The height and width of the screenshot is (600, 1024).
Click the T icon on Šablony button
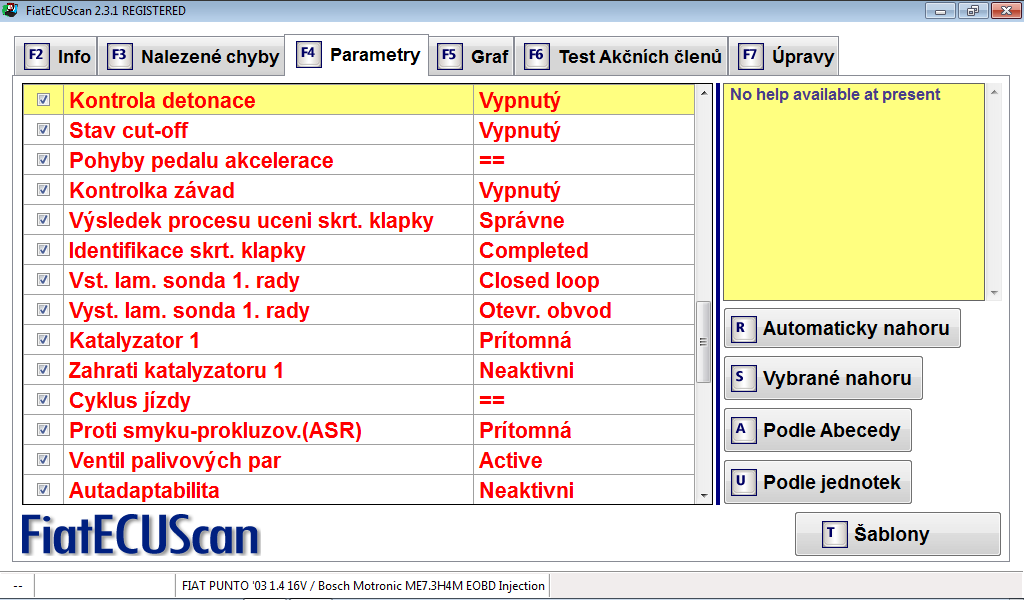pyautogui.click(x=833, y=534)
